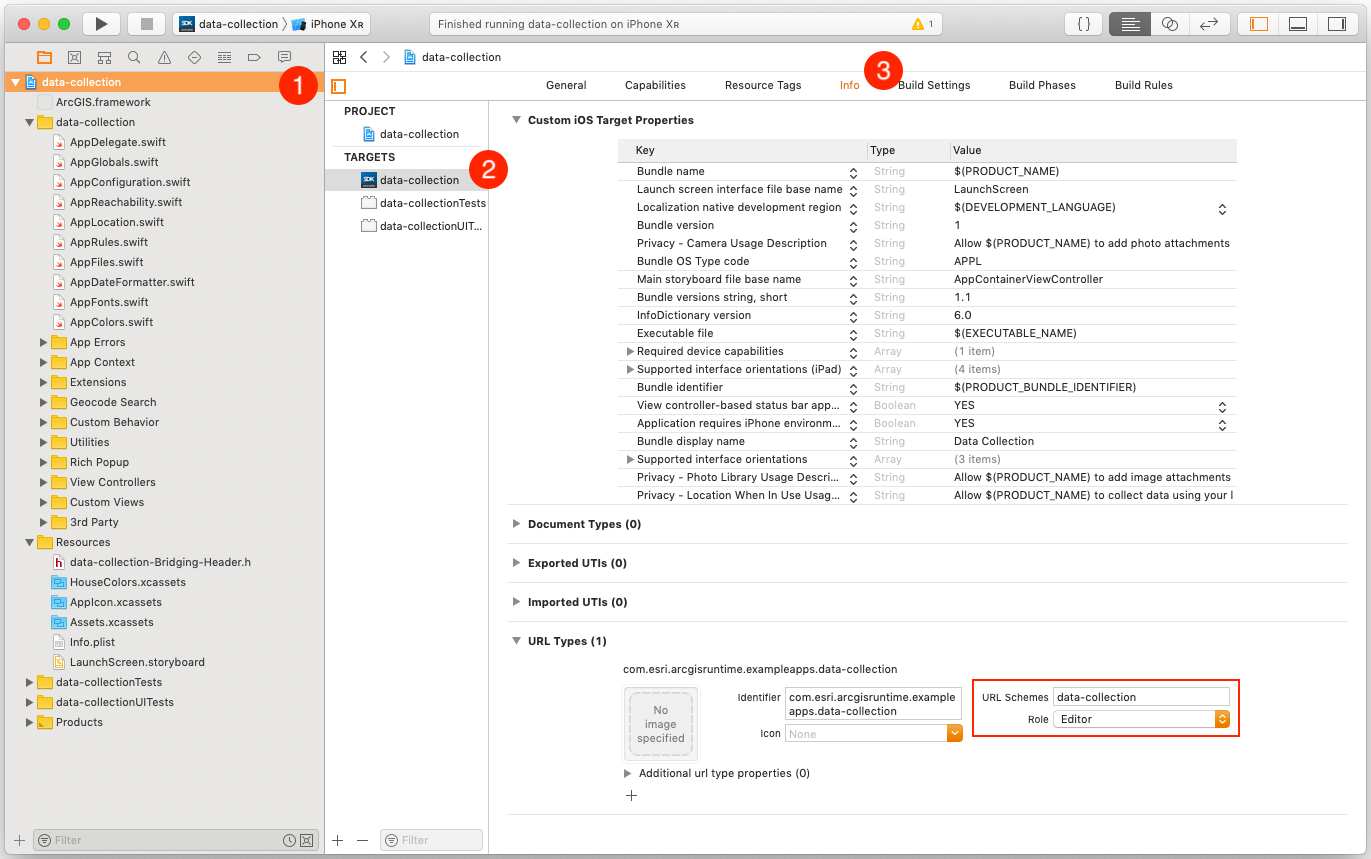The height and width of the screenshot is (859, 1371).
Task: Click the URL Schemes text field
Action: pos(1141,697)
